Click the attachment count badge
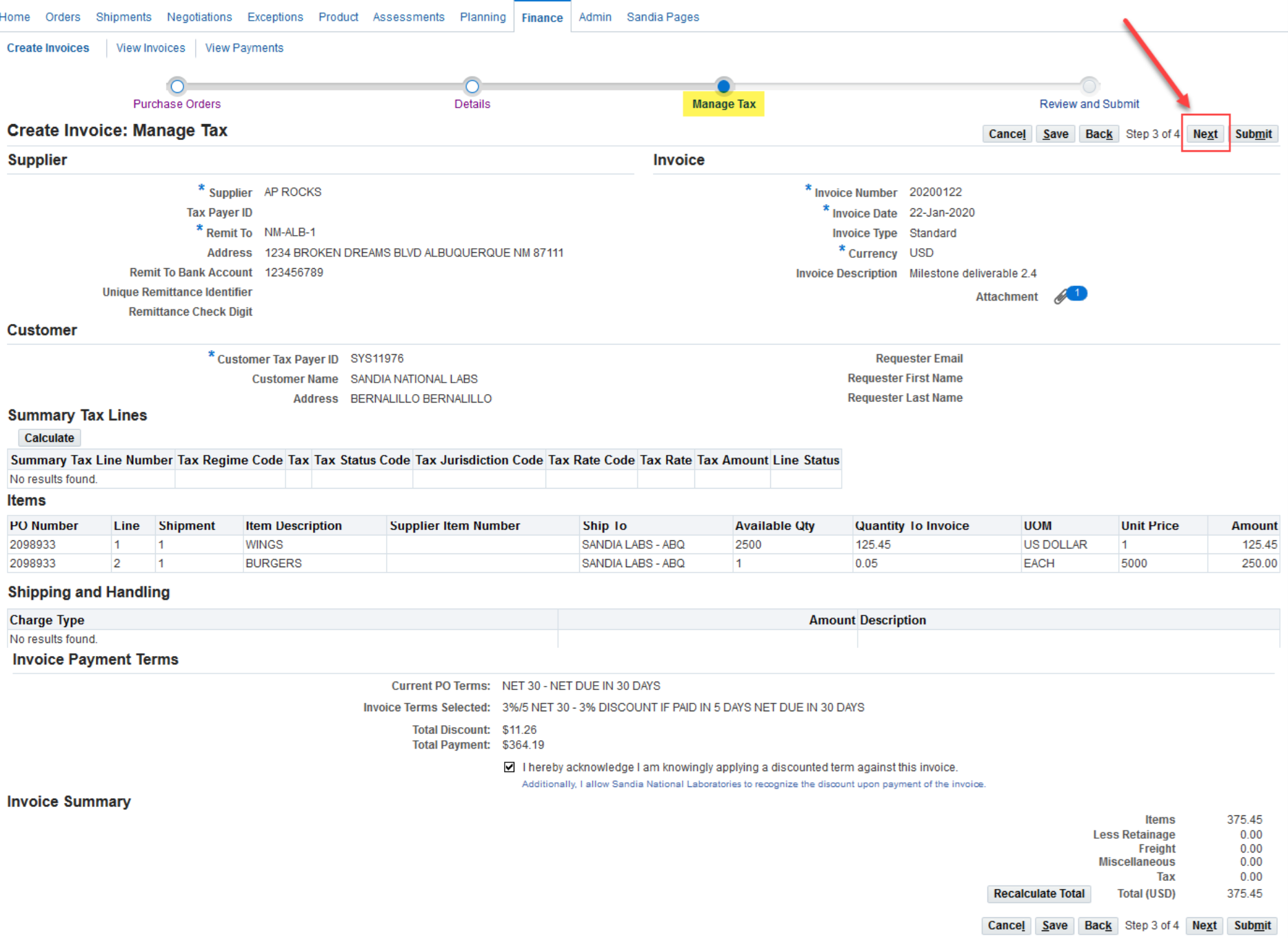Viewport: 1288px width, 938px height. click(x=1076, y=292)
